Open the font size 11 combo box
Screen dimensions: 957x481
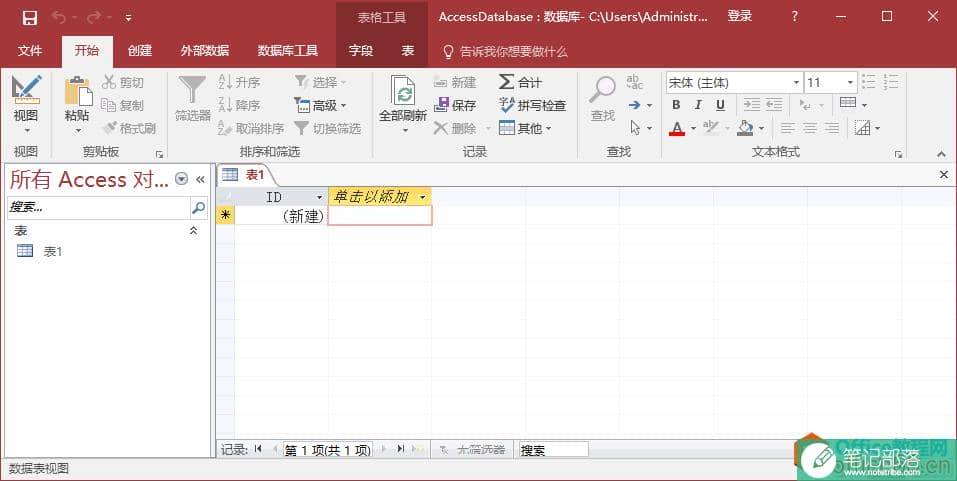(831, 82)
